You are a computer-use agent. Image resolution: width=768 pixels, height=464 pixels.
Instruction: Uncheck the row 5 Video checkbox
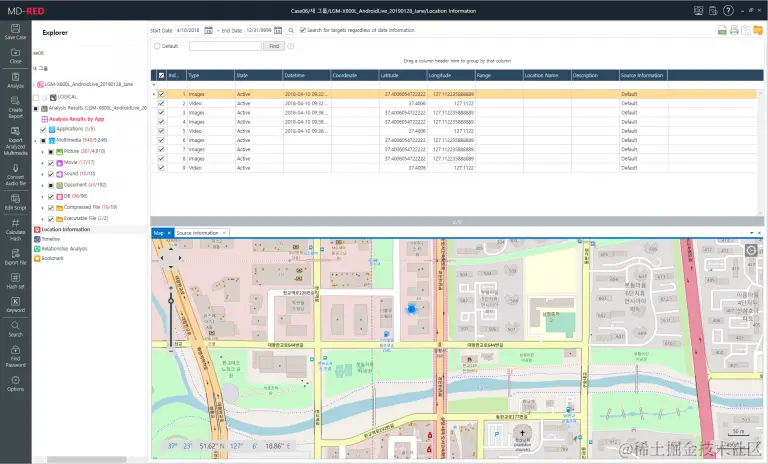coord(161,131)
